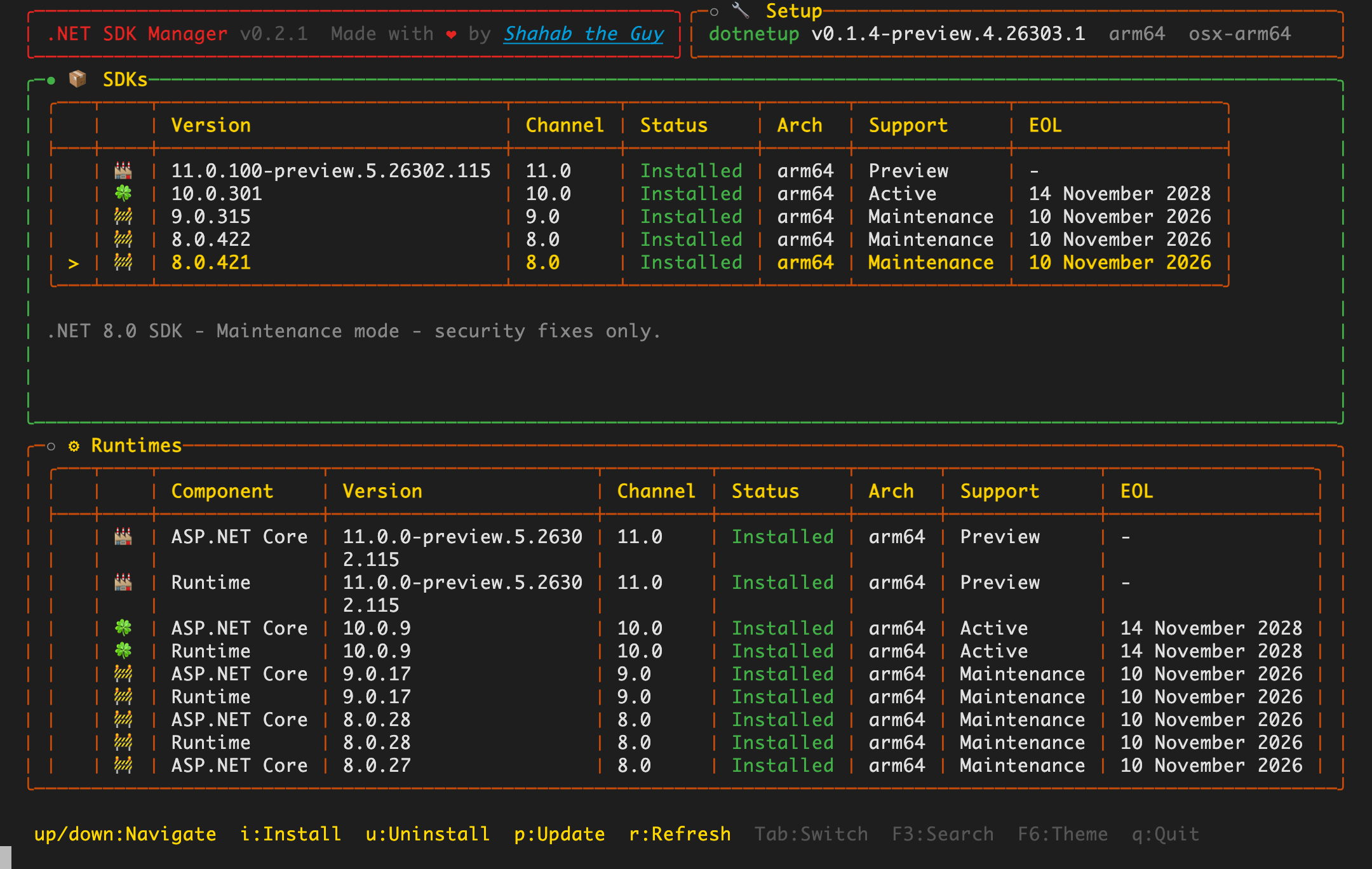1372x869 pixels.
Task: Select the Runtime 9.0.17 version cell
Action: pos(377,697)
